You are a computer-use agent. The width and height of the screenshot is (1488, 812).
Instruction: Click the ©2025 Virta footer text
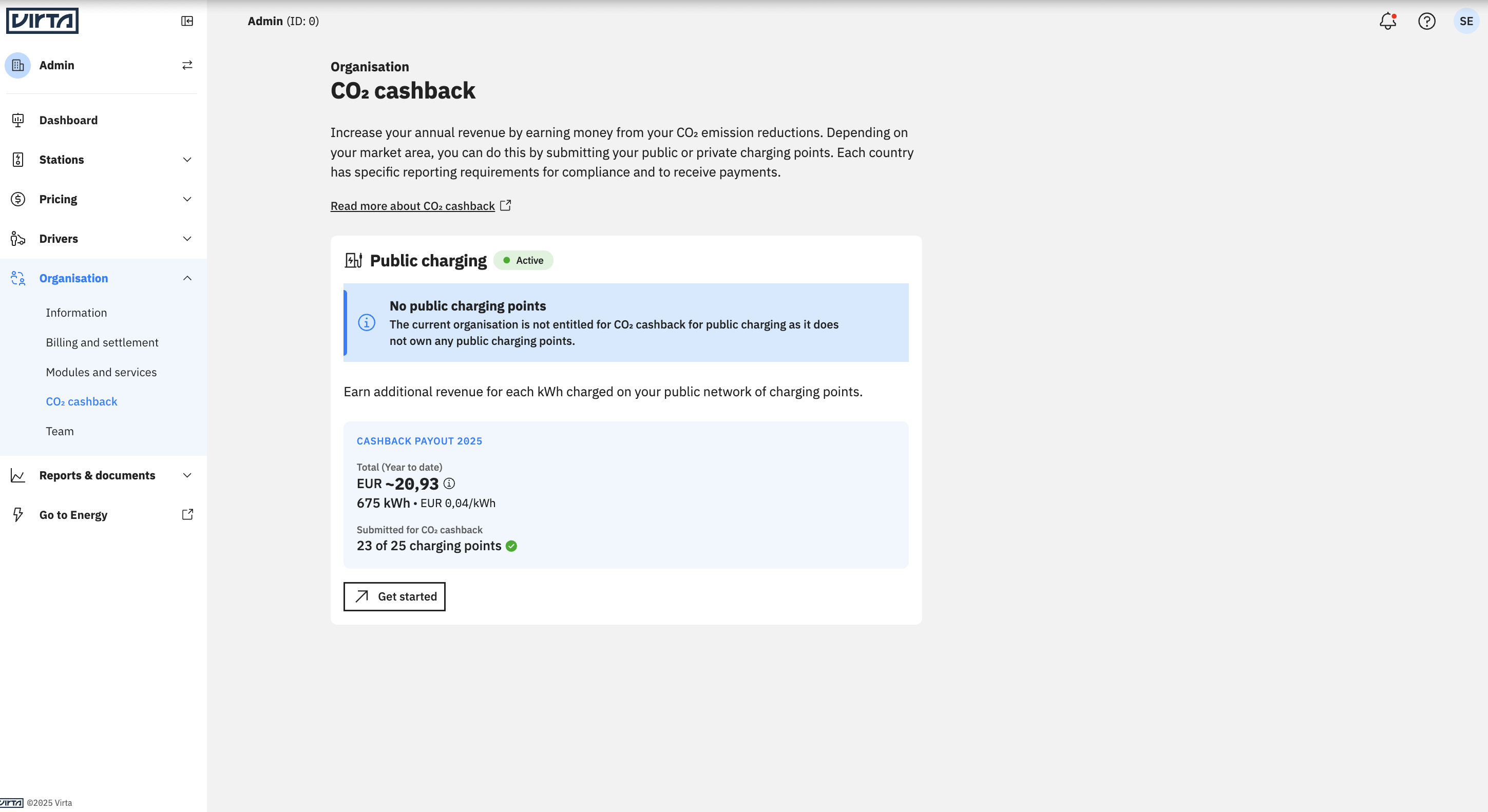[x=49, y=803]
